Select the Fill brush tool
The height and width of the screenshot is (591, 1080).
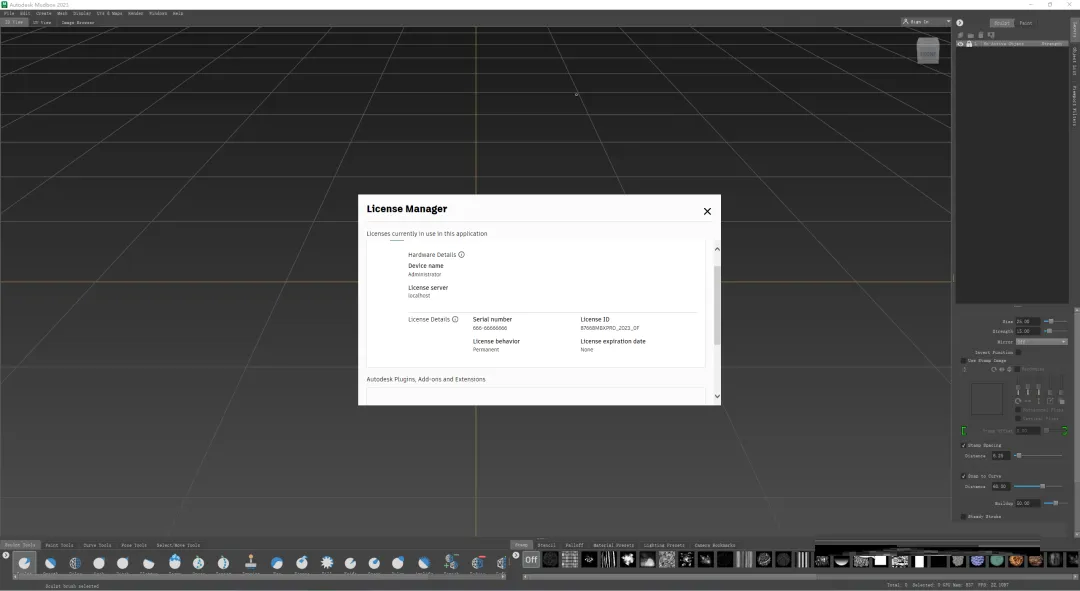[326, 563]
